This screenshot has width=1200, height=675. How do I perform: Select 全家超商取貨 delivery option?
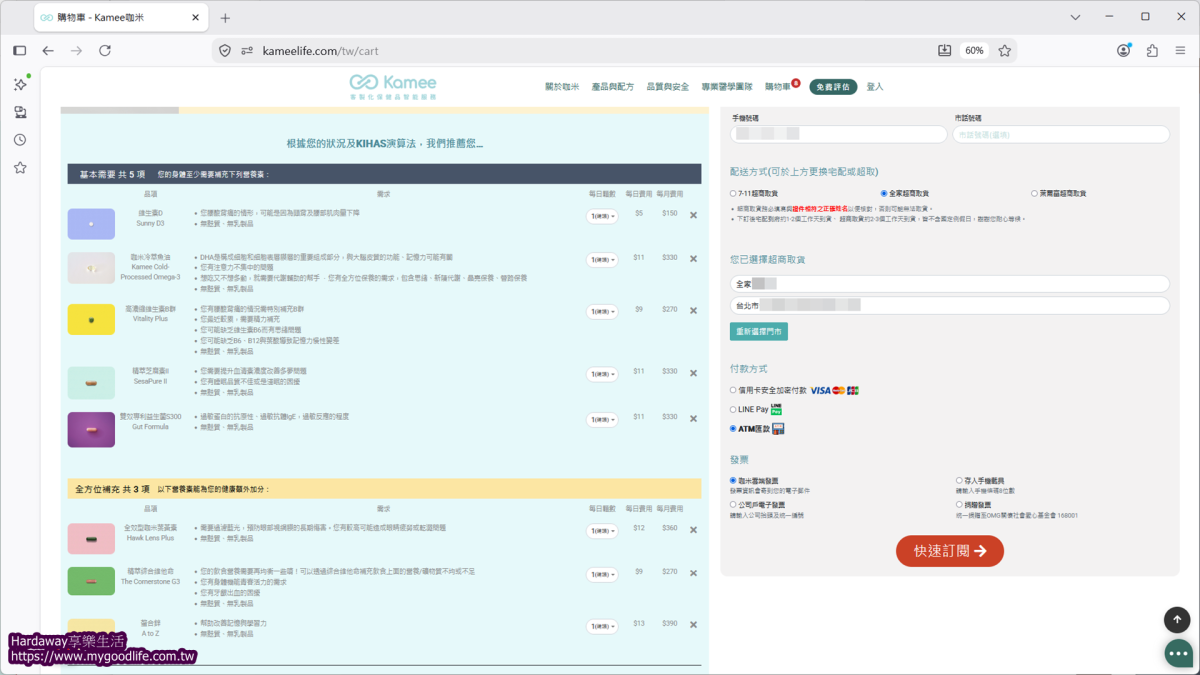[x=884, y=193]
